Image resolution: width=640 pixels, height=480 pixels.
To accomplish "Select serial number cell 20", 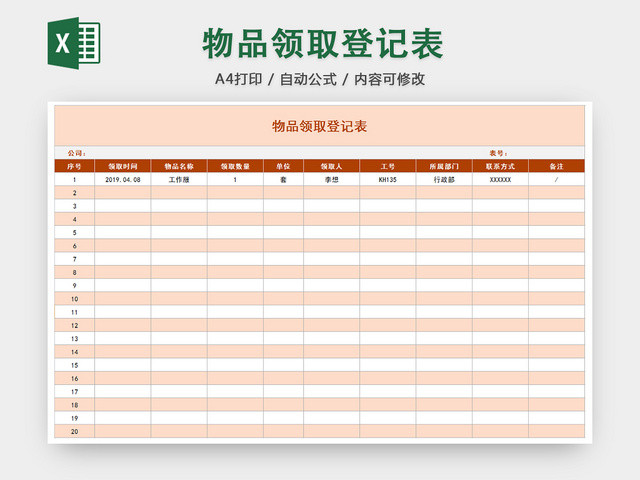I will coord(74,431).
